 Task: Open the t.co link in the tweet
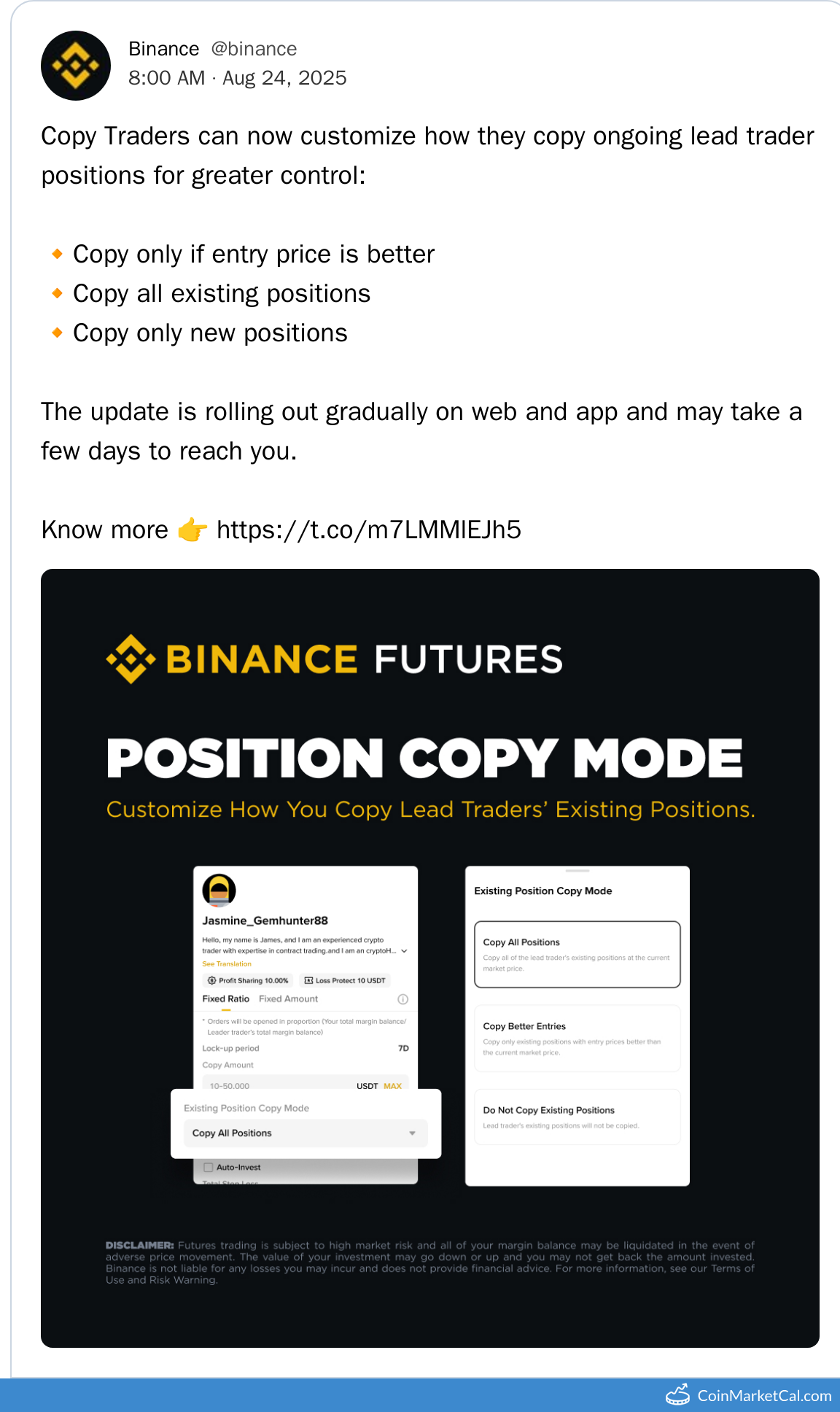pos(368,530)
